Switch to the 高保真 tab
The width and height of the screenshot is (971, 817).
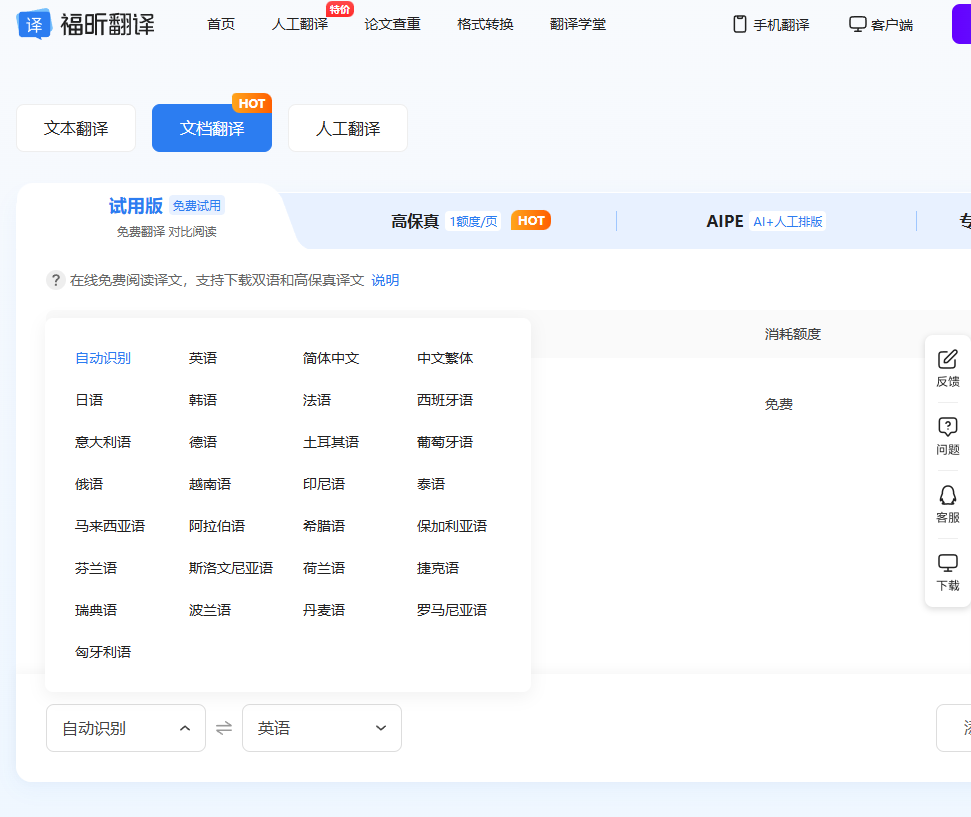click(415, 221)
